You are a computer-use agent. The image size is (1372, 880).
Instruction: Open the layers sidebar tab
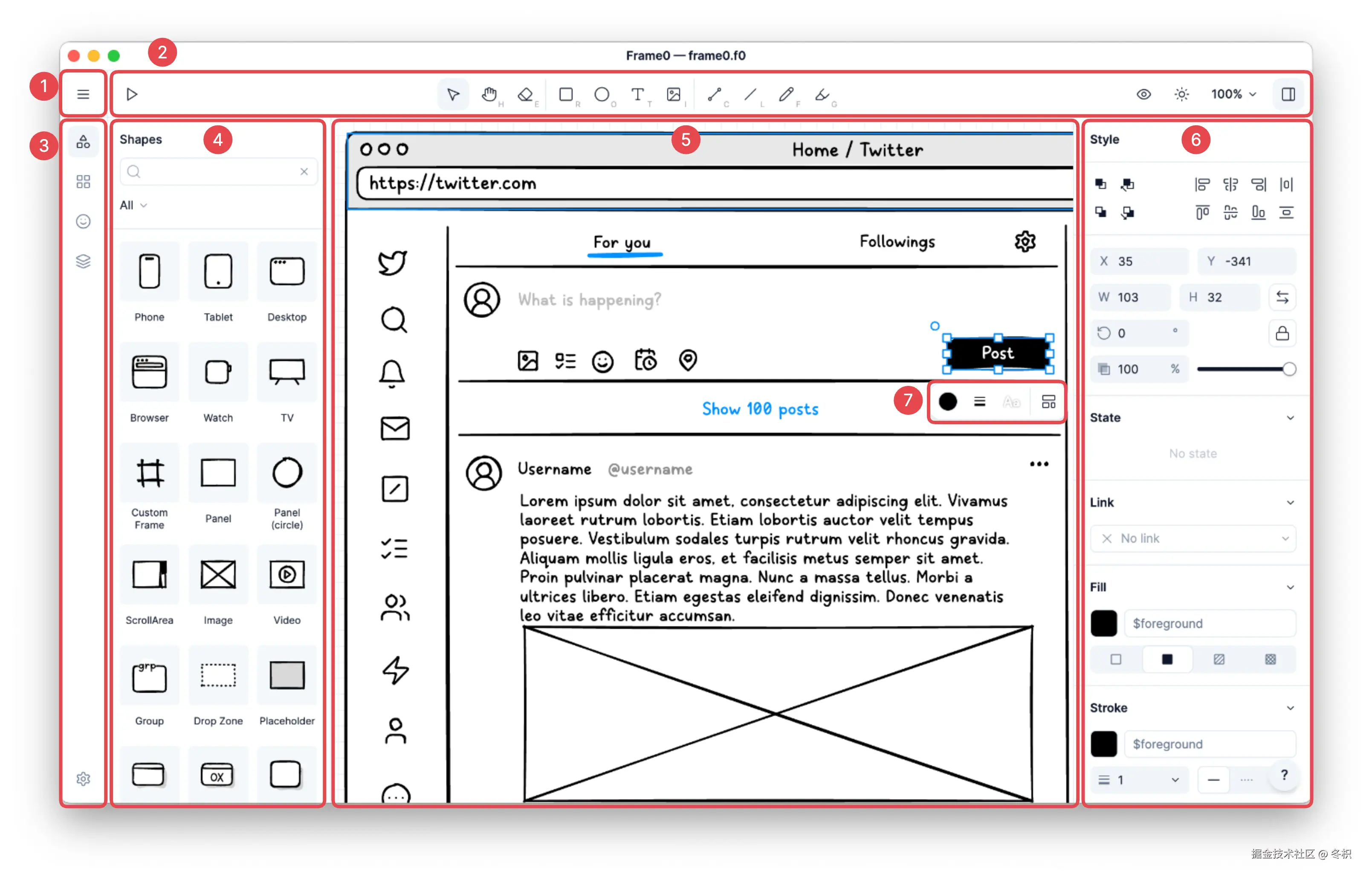[x=84, y=261]
